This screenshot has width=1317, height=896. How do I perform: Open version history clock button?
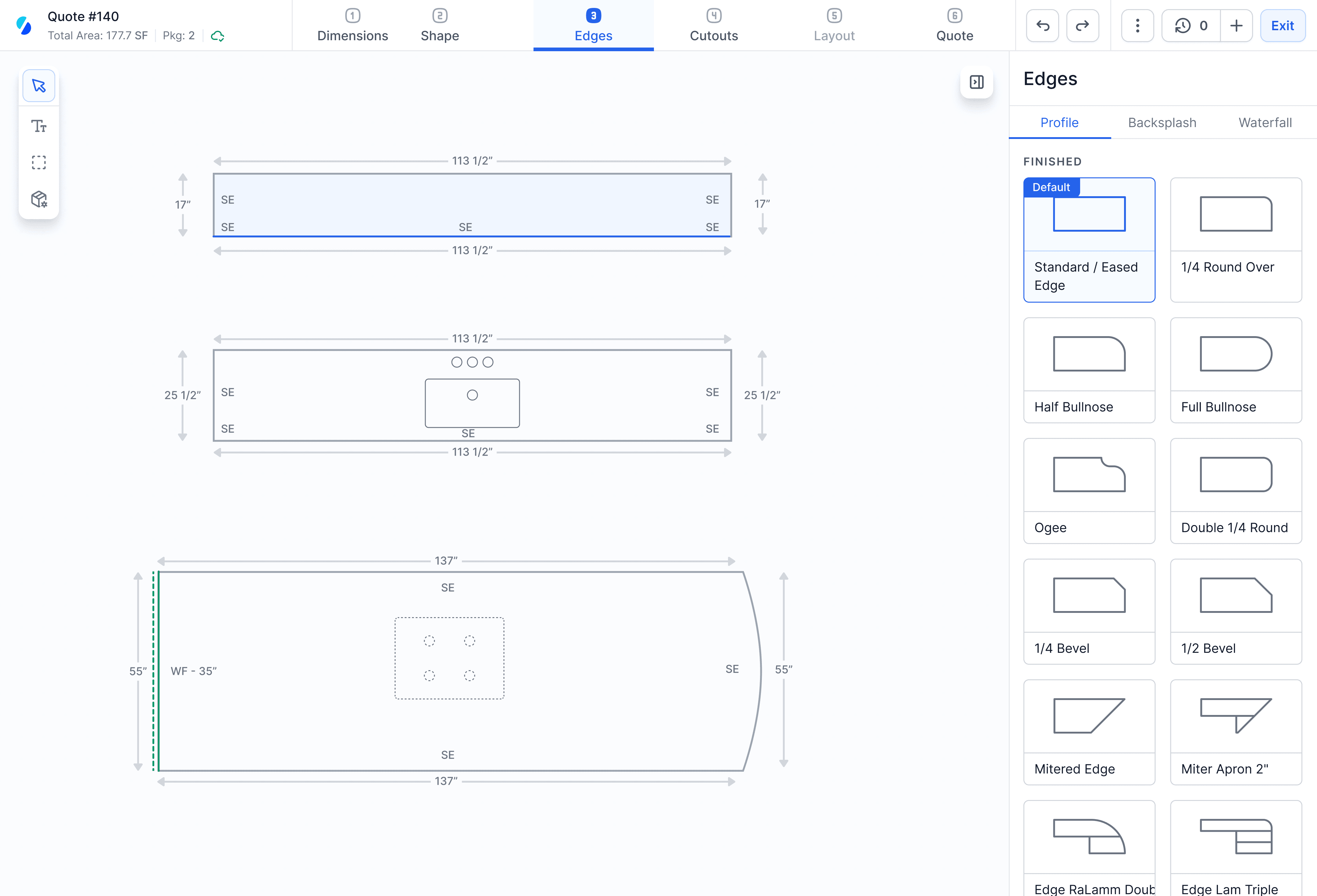click(x=1190, y=26)
